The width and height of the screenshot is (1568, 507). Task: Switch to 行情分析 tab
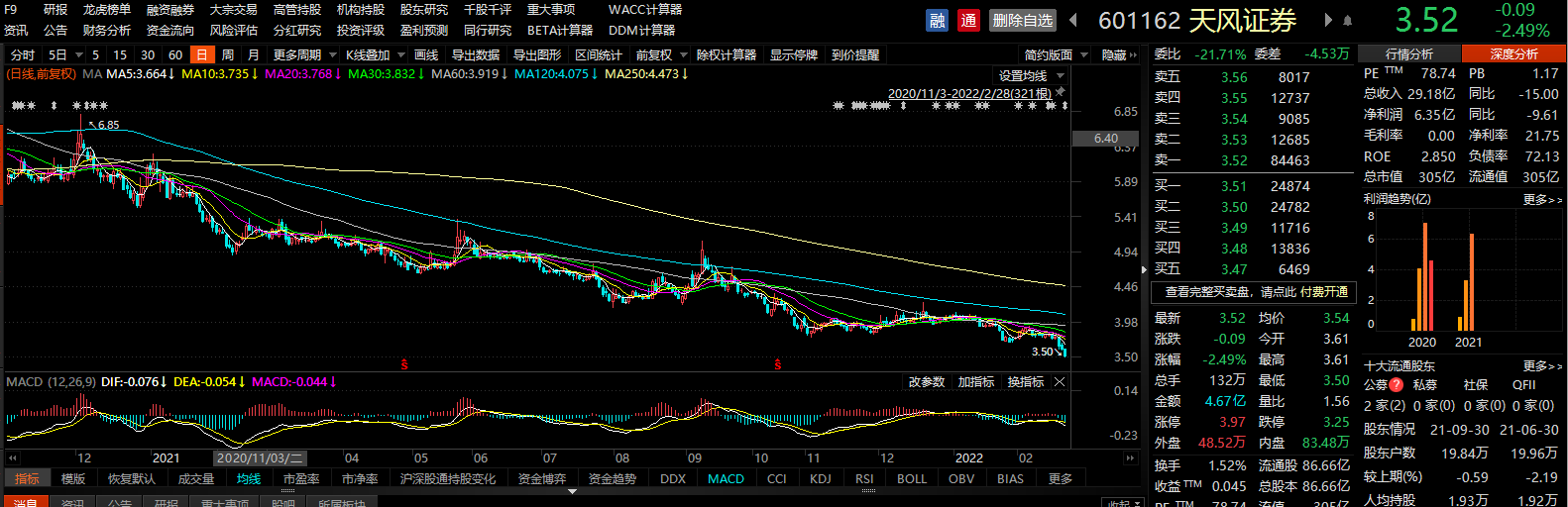(x=1409, y=54)
